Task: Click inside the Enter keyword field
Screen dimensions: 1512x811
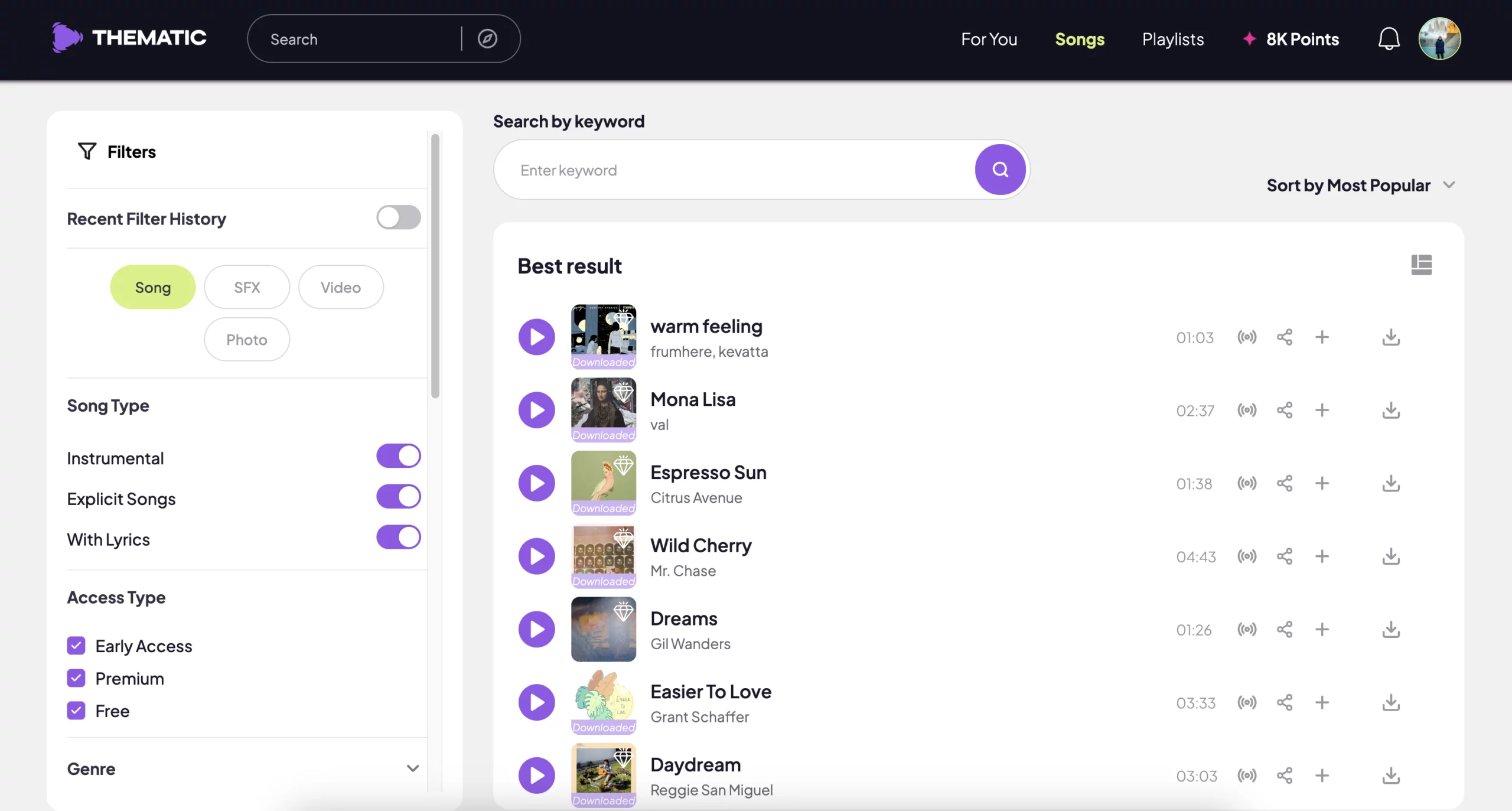Action: (709, 170)
